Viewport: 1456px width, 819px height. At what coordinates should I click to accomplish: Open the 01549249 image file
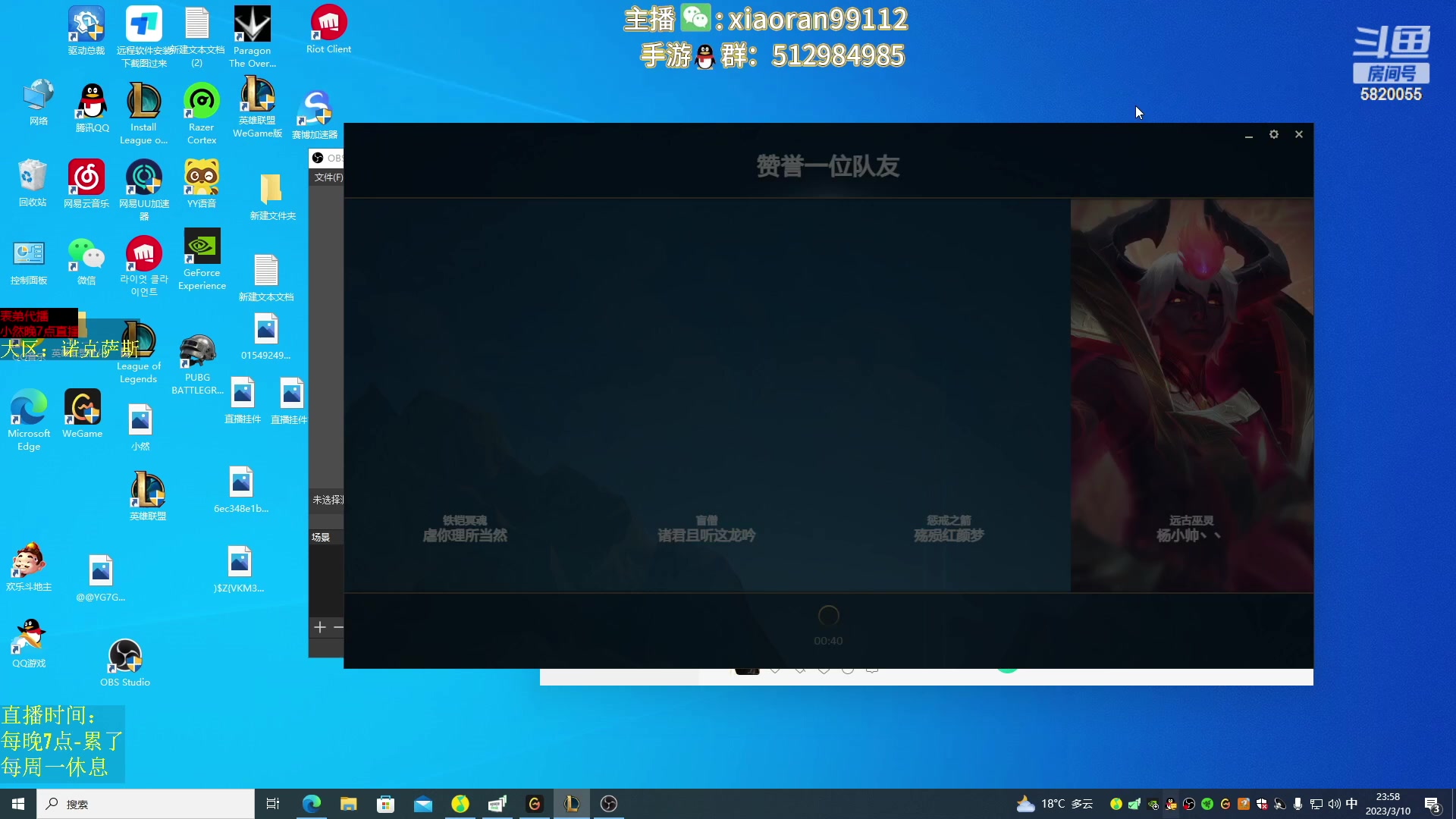tap(265, 337)
